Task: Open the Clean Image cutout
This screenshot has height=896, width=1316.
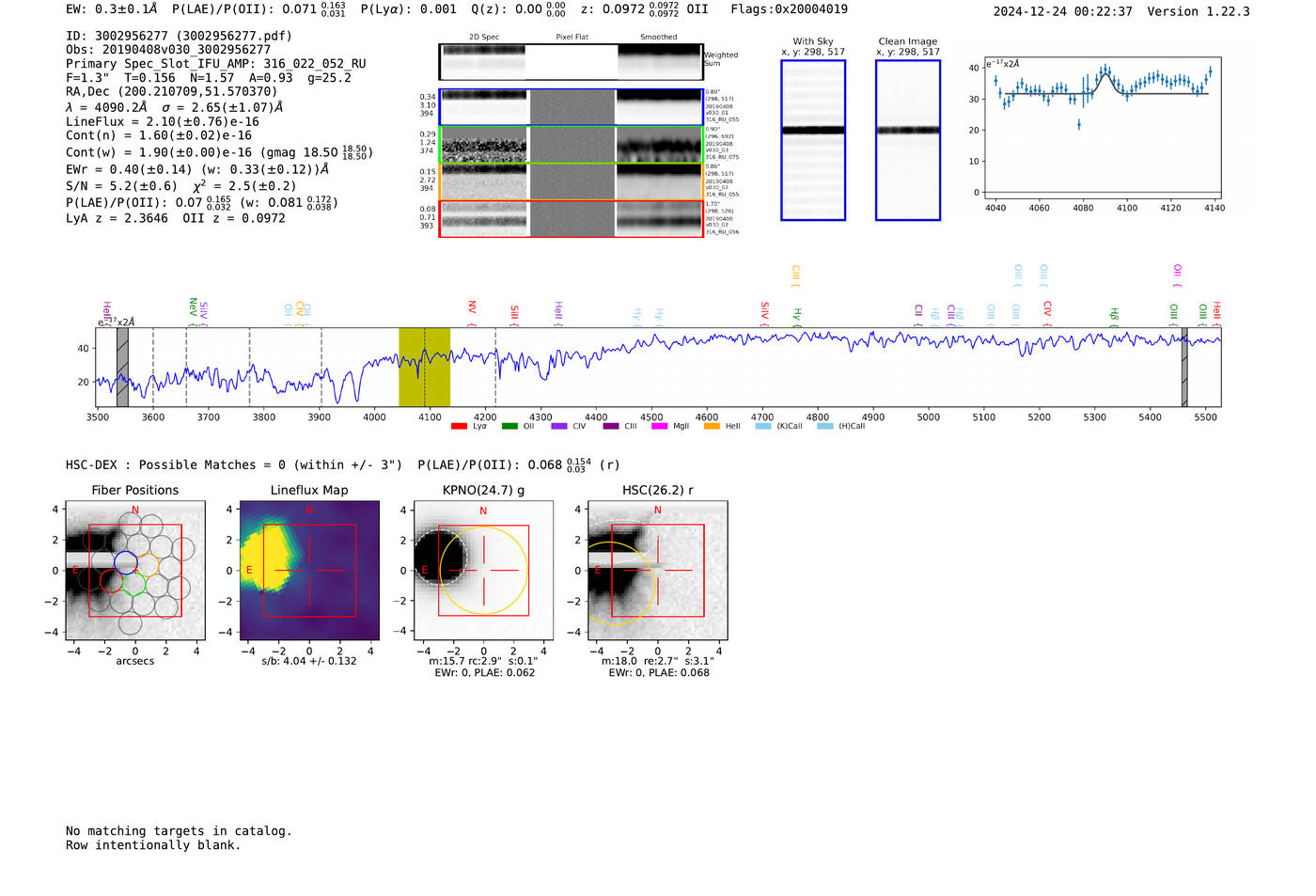Action: tap(908, 140)
